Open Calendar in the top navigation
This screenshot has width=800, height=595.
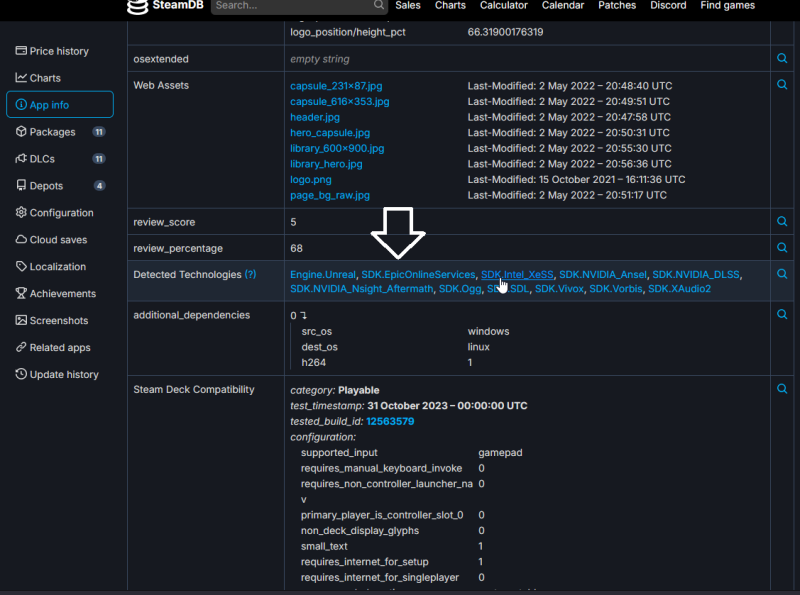pos(563,6)
